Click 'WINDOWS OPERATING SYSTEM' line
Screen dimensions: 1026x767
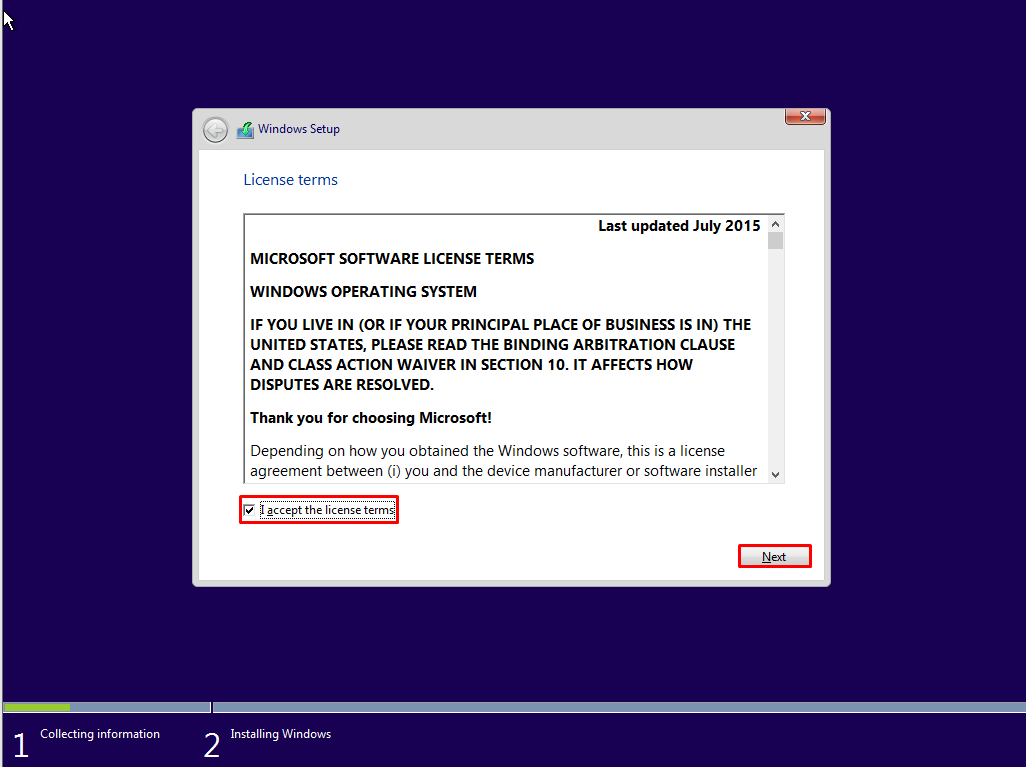363,292
